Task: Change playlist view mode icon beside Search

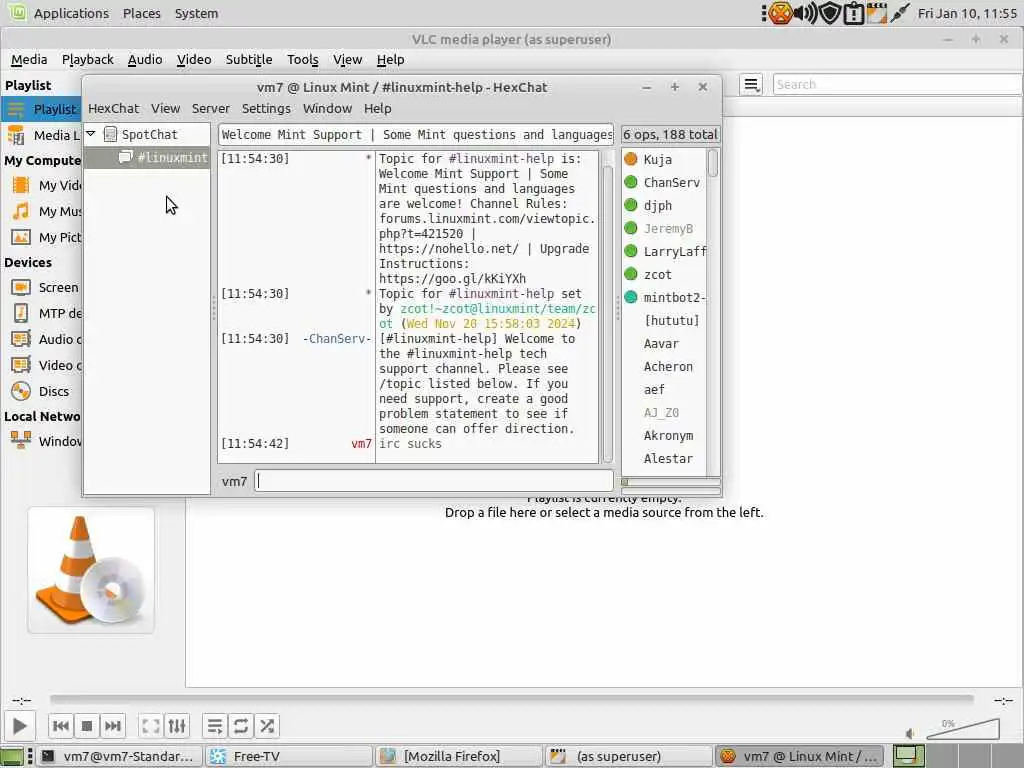Action: click(751, 84)
